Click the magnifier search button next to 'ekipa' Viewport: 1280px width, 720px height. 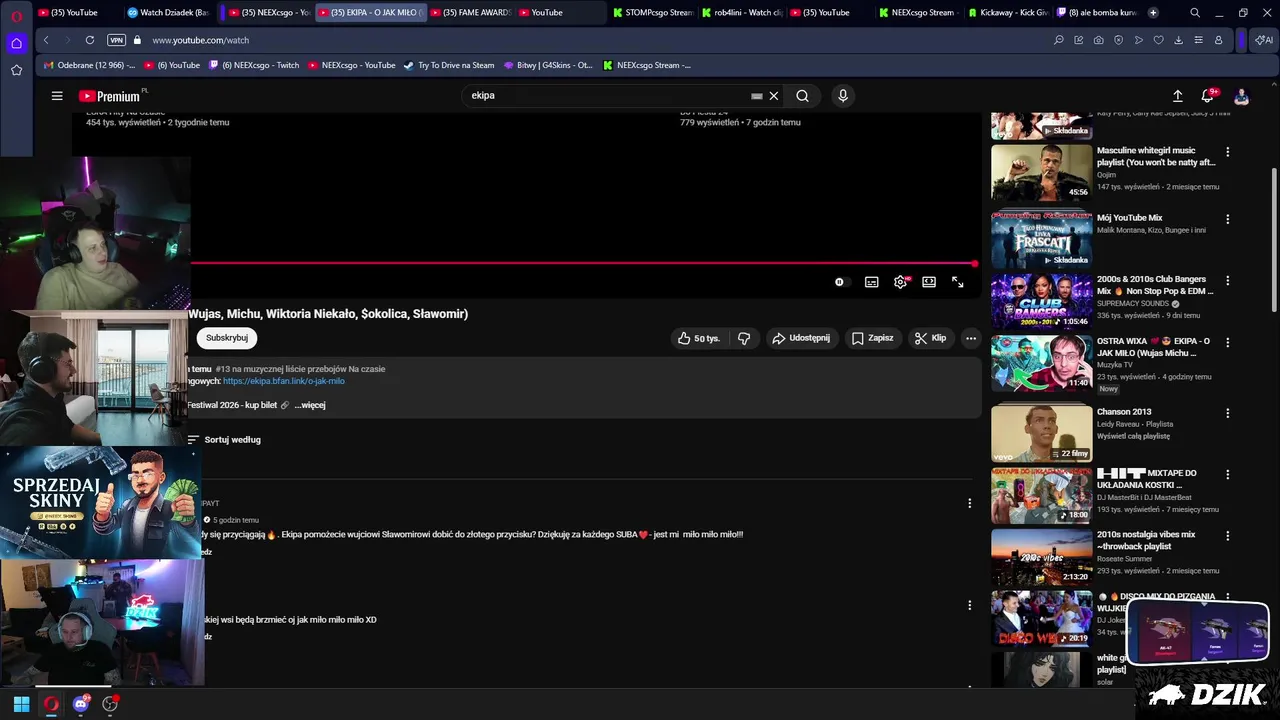[802, 96]
